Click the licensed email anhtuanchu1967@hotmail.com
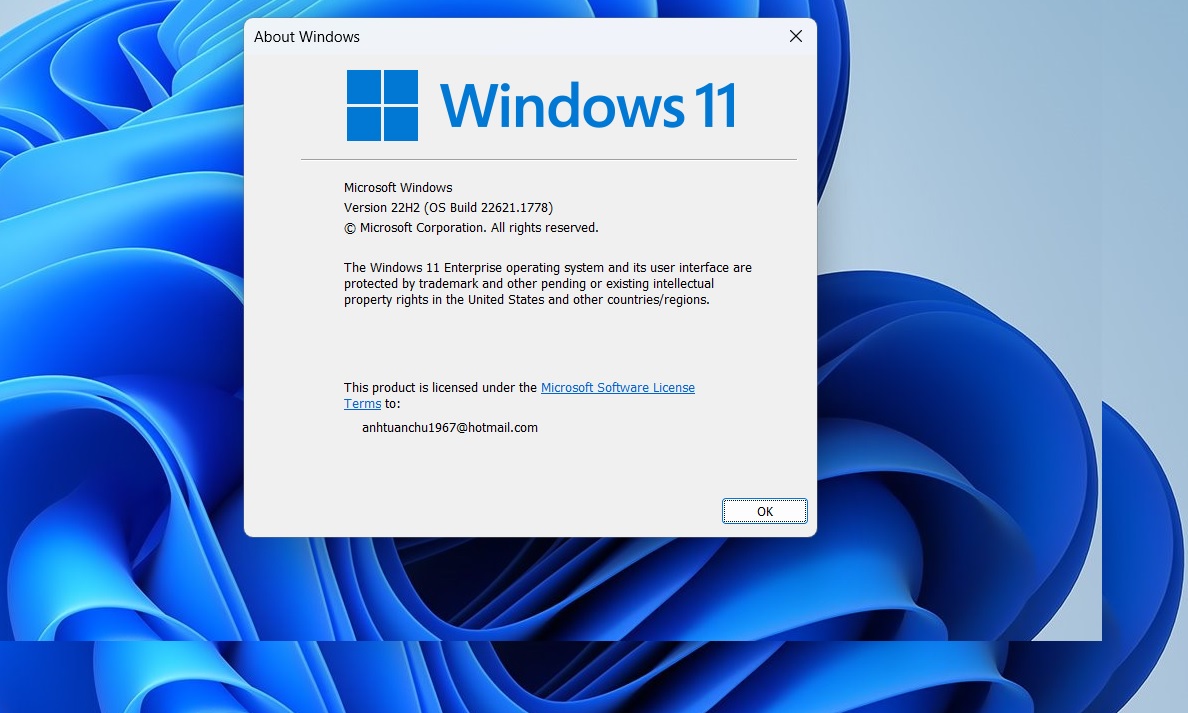 pos(450,427)
